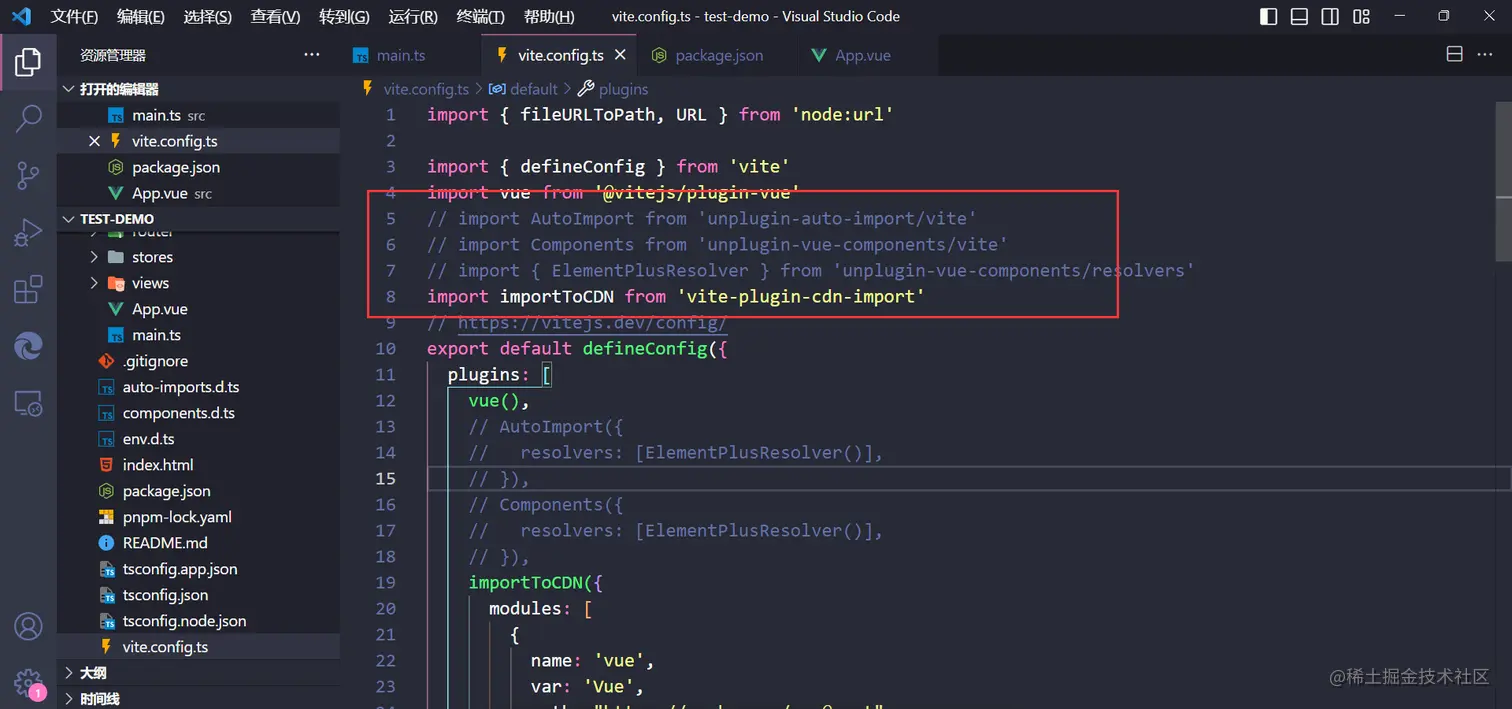Close the vite.config.ts editor tab
Viewport: 1512px width, 709px height.
tap(621, 55)
